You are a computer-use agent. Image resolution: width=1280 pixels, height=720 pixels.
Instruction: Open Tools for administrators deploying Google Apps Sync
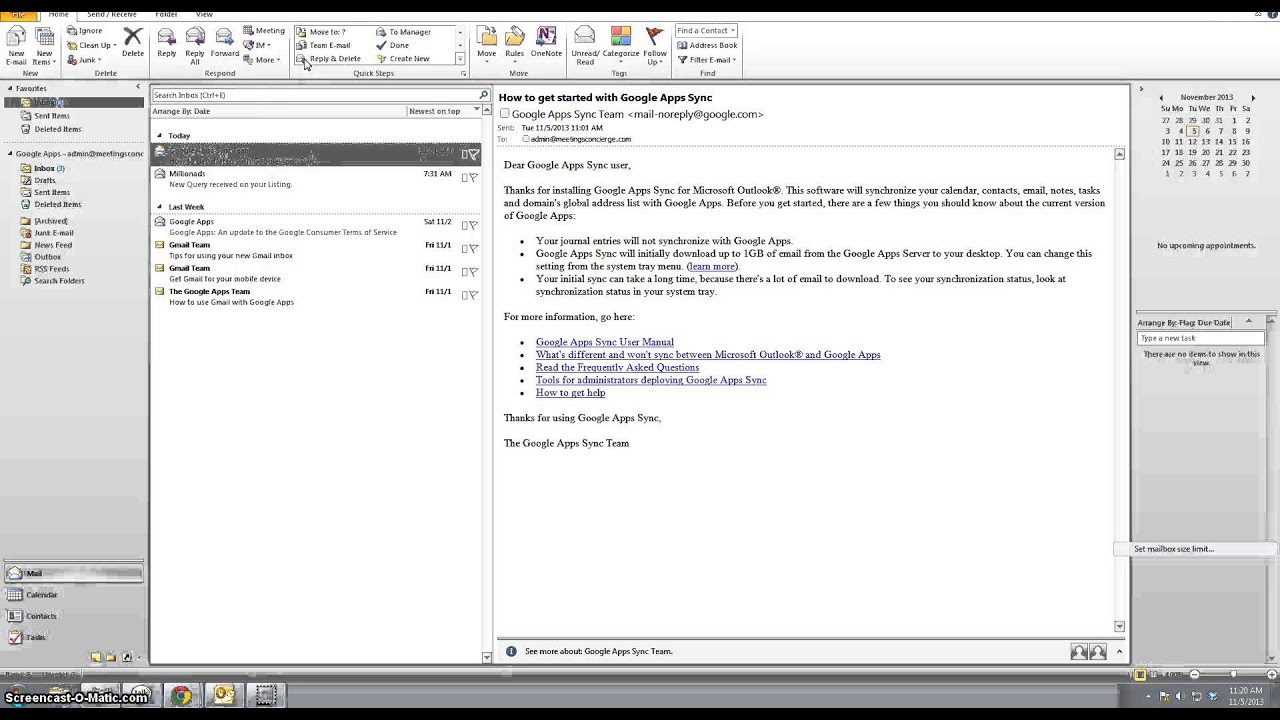pyautogui.click(x=651, y=380)
